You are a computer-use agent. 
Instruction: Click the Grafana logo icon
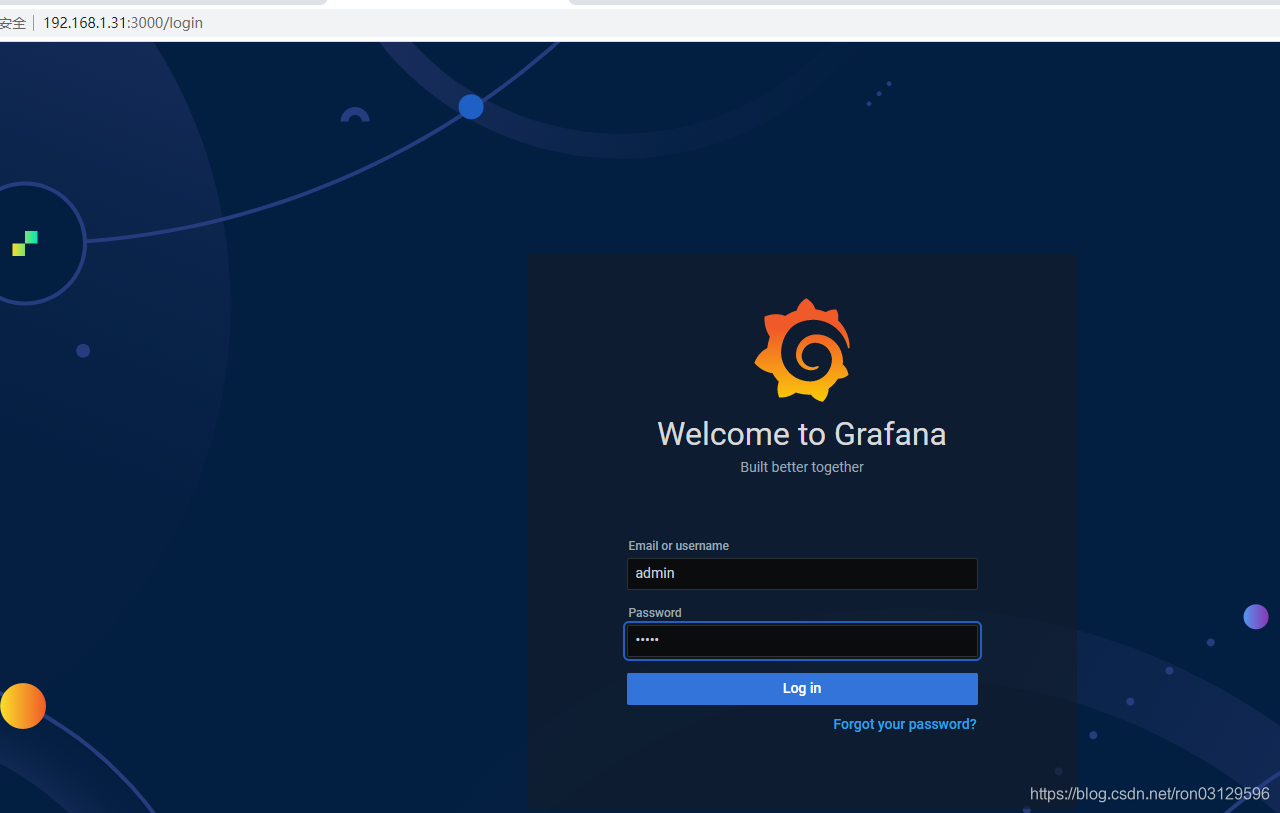[802, 350]
